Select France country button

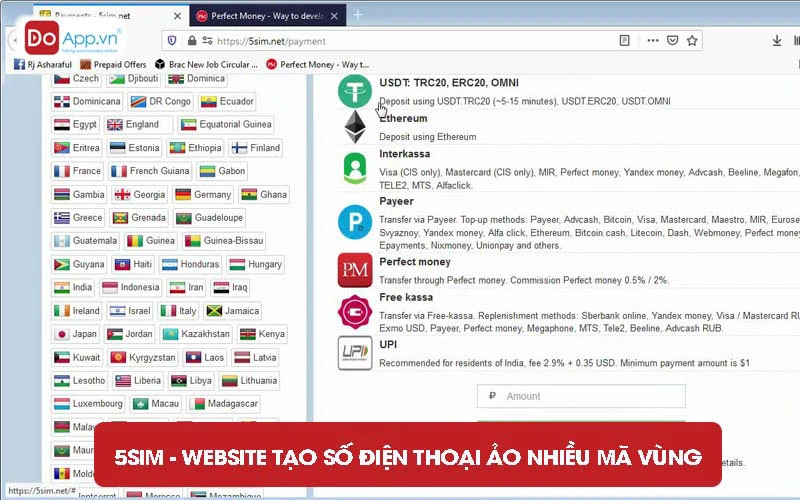point(78,171)
